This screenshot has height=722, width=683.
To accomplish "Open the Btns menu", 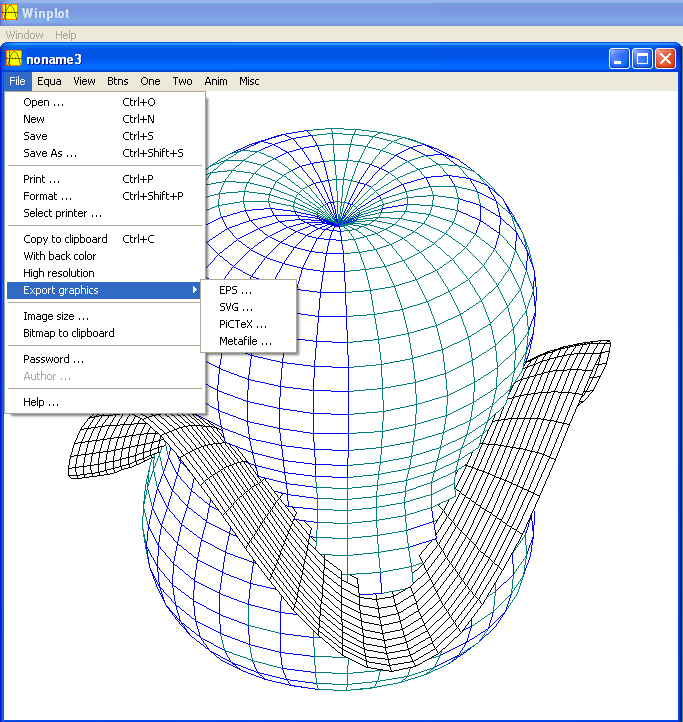I will click(117, 81).
